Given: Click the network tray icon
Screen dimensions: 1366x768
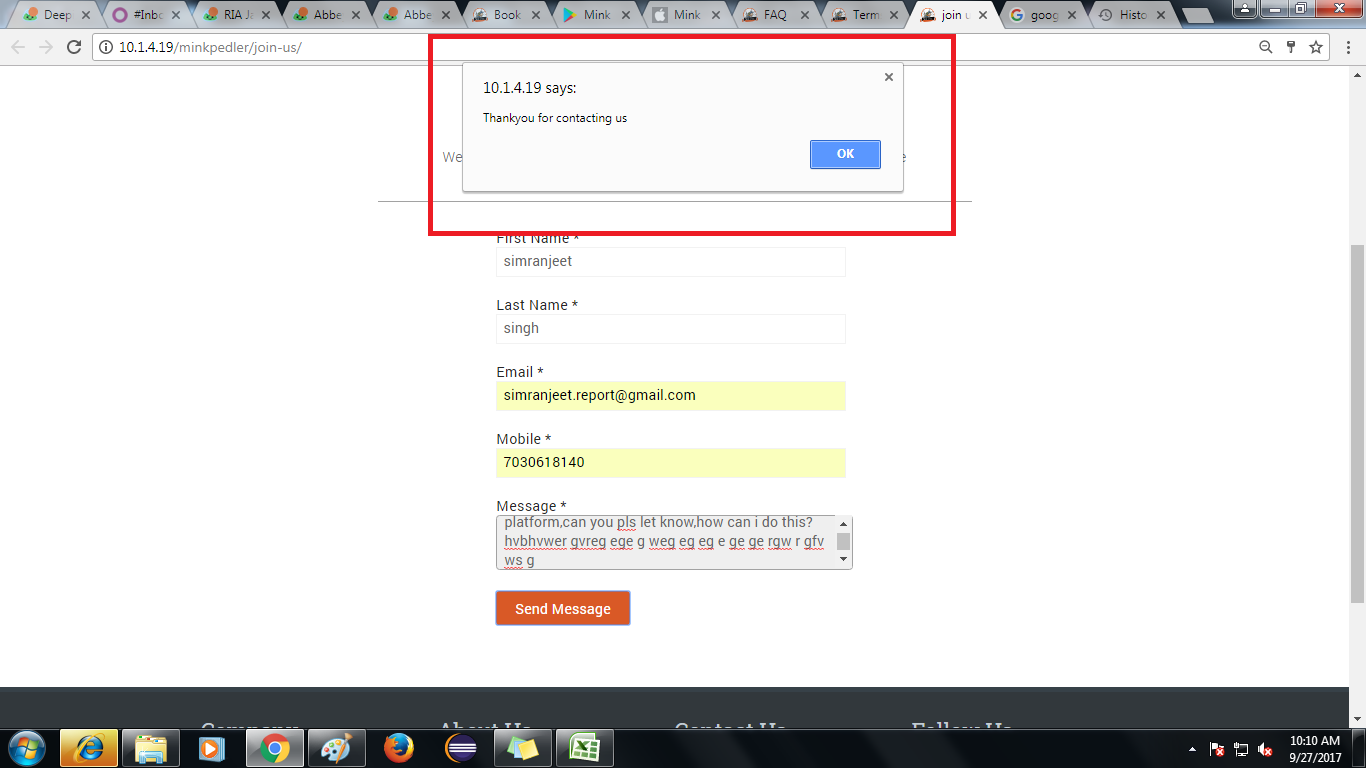Looking at the screenshot, I should click(x=1241, y=749).
